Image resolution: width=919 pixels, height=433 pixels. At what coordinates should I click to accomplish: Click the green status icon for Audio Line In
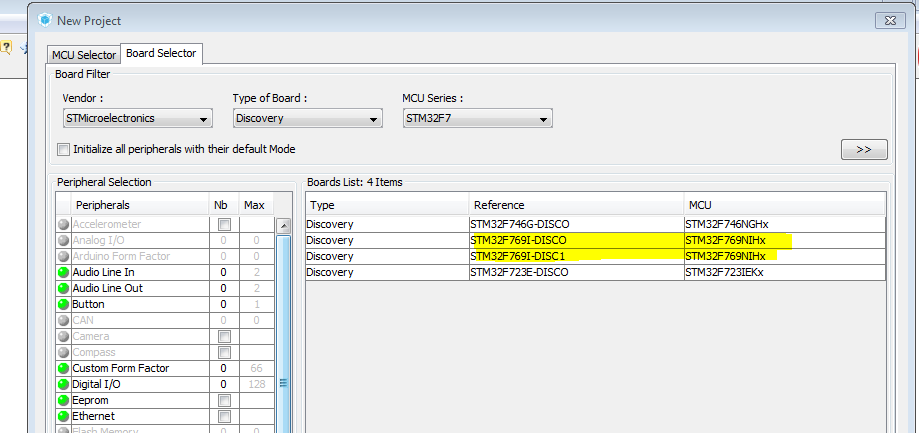coord(63,272)
